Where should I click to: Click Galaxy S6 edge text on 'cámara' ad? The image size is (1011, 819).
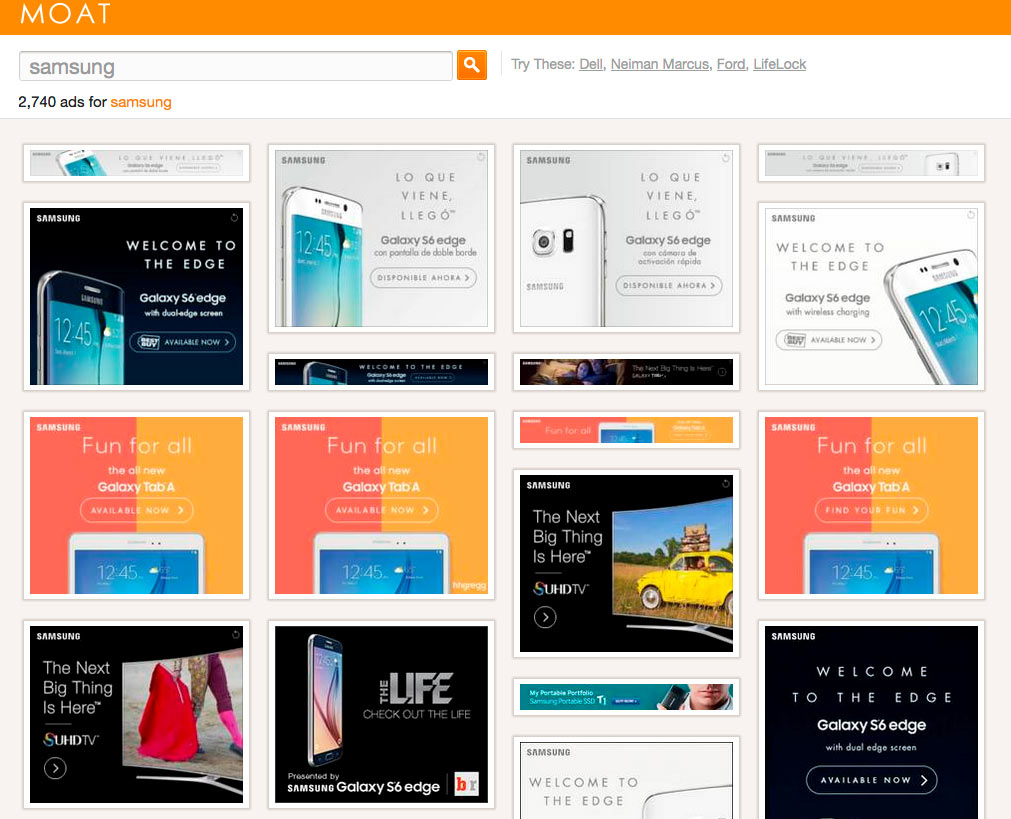tap(668, 240)
